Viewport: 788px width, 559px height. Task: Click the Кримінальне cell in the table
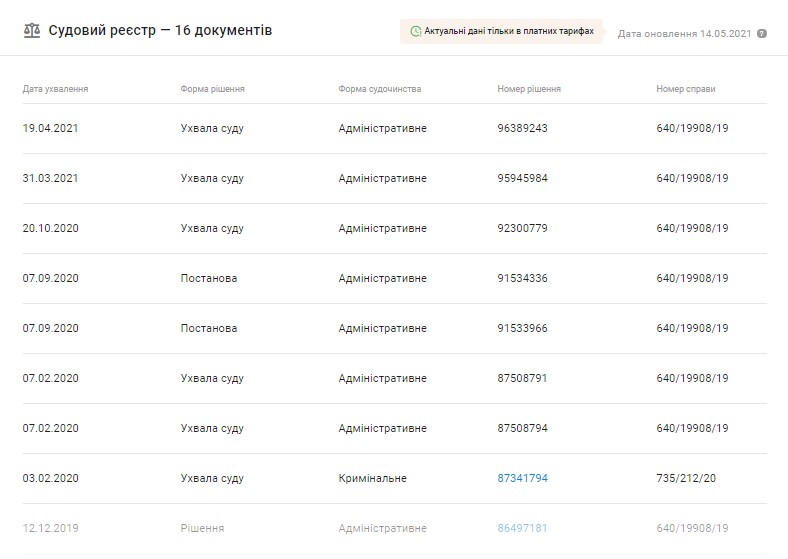click(x=372, y=478)
